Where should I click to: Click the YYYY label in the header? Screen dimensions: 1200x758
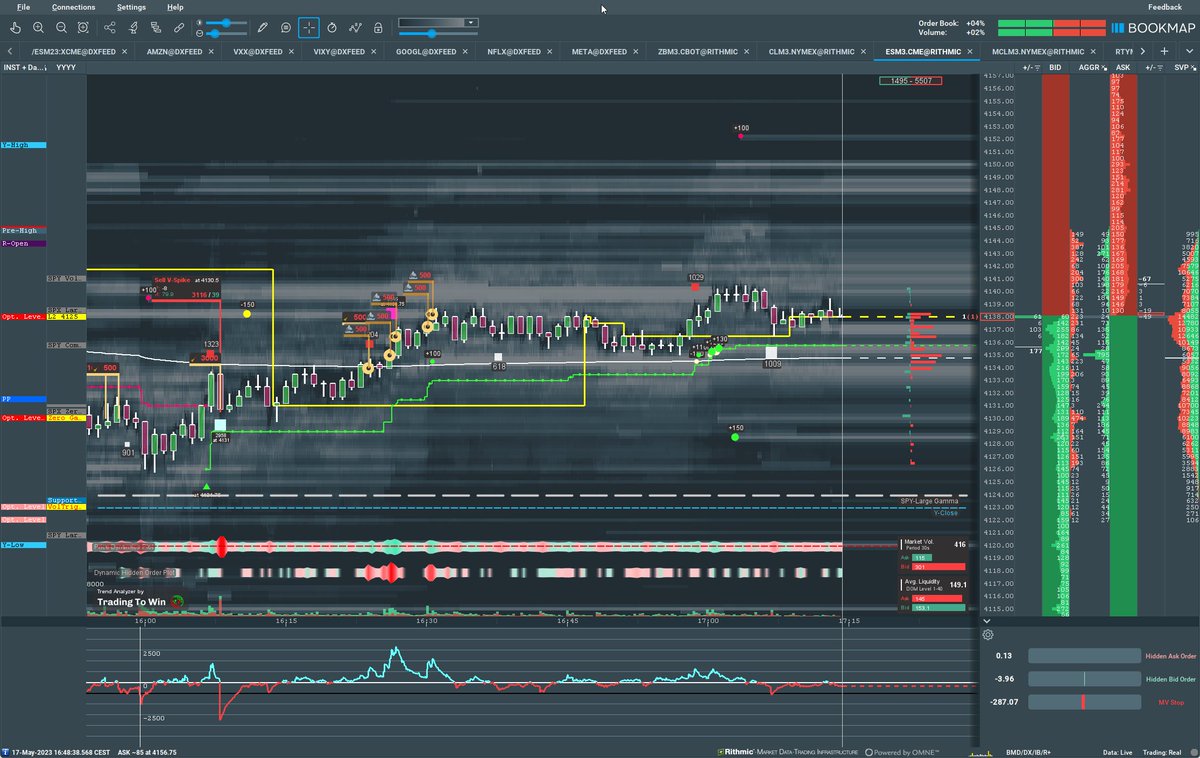click(67, 67)
